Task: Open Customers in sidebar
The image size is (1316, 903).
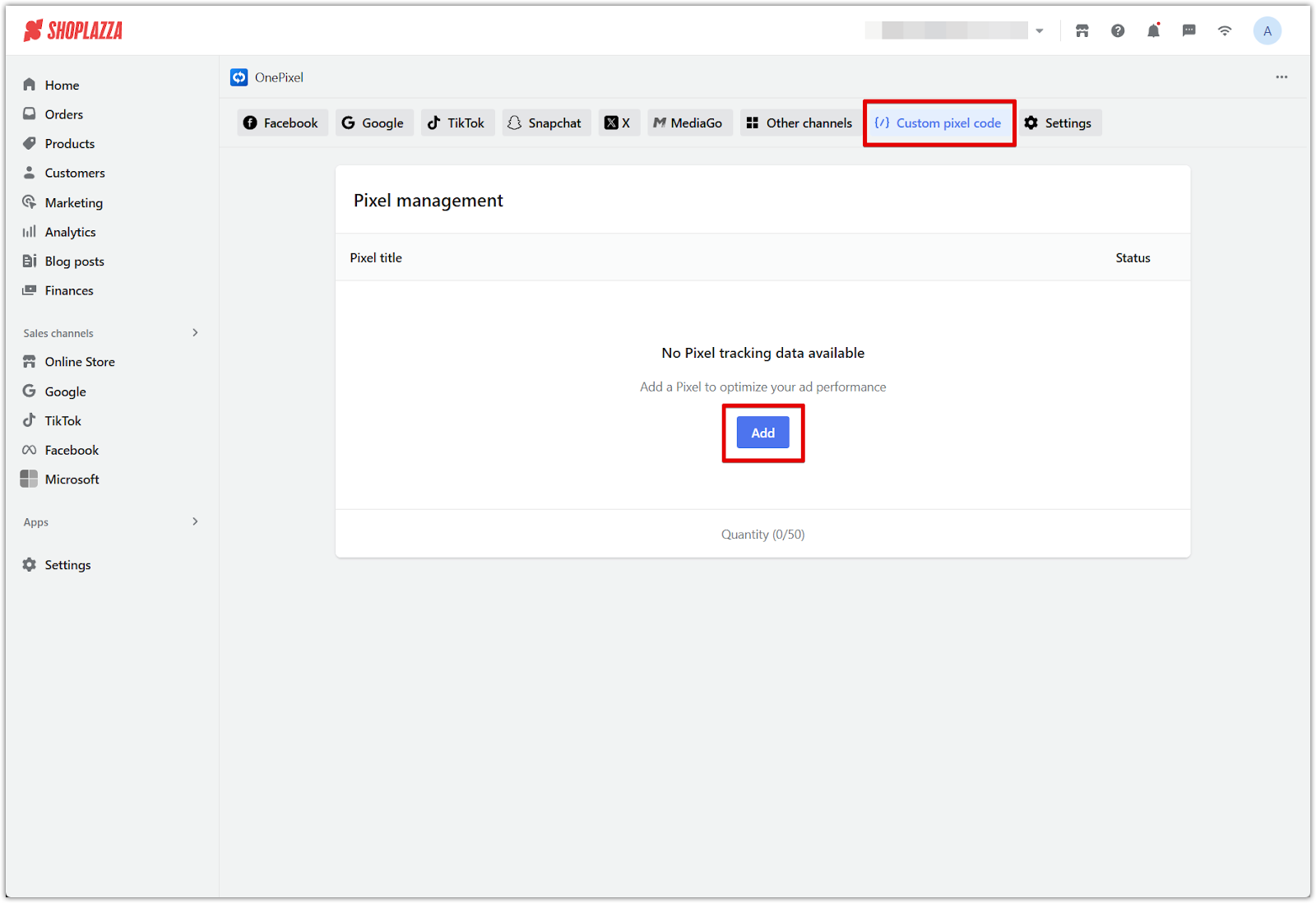Action: [74, 174]
